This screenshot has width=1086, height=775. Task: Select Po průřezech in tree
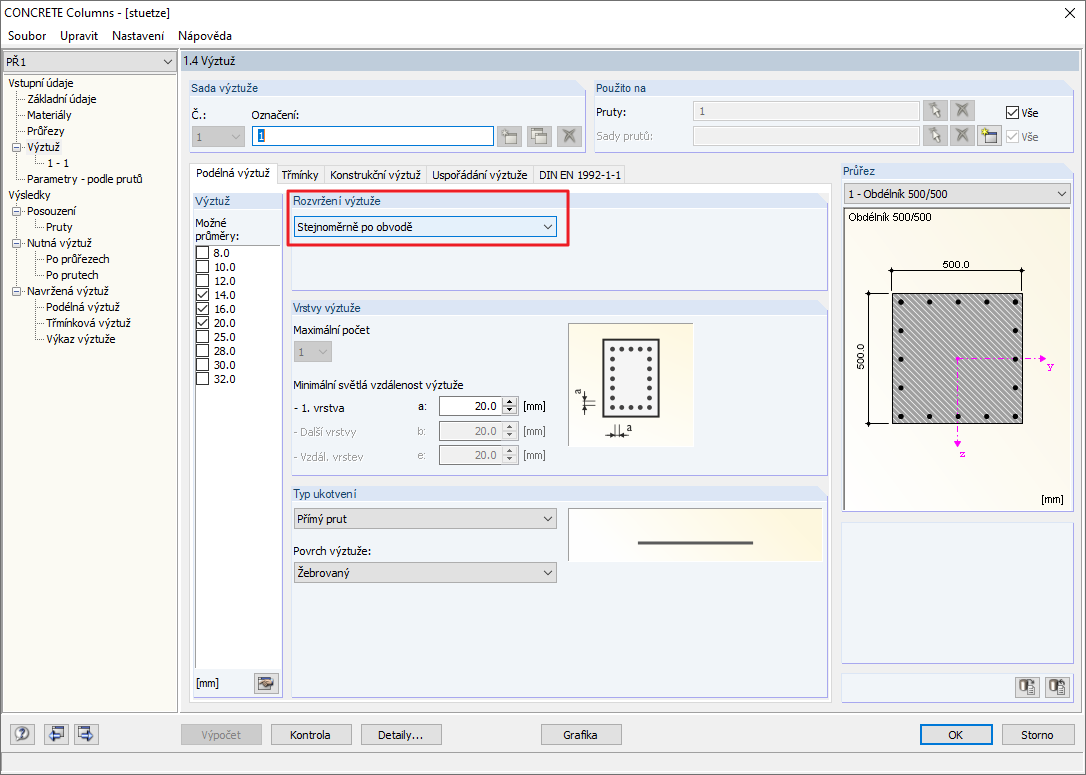(78, 259)
